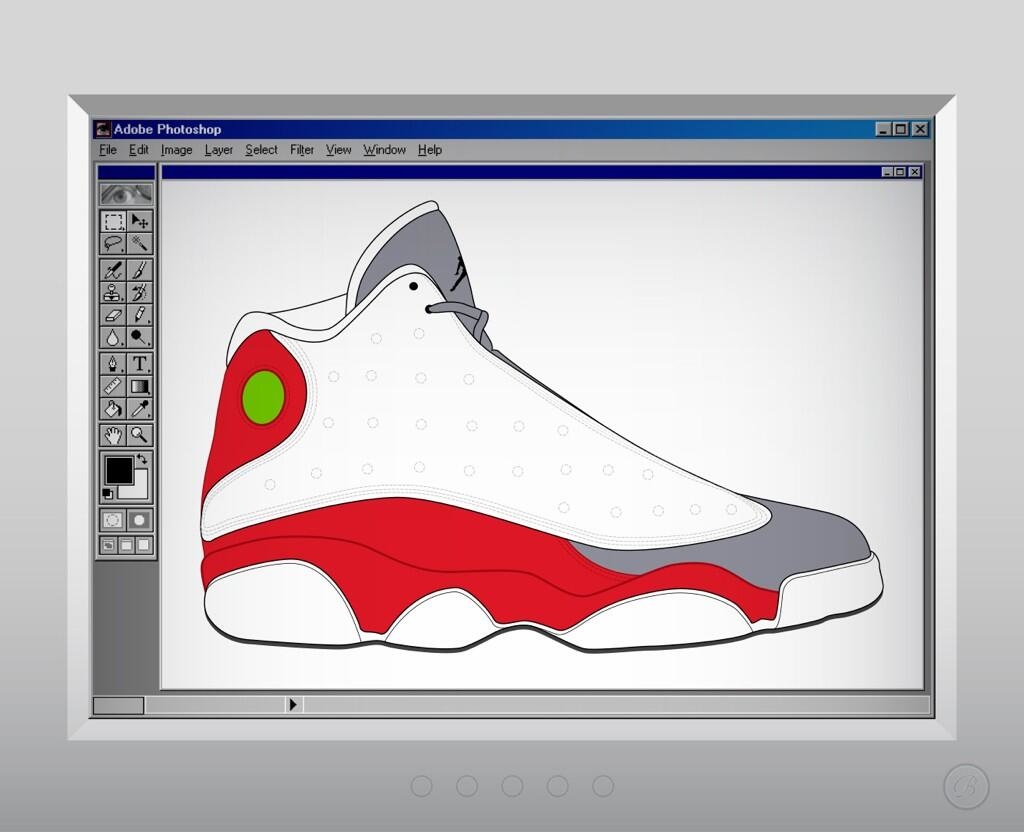Screen dimensions: 1024x832
Task: Select the Zoom magnifier tool
Action: [139, 435]
